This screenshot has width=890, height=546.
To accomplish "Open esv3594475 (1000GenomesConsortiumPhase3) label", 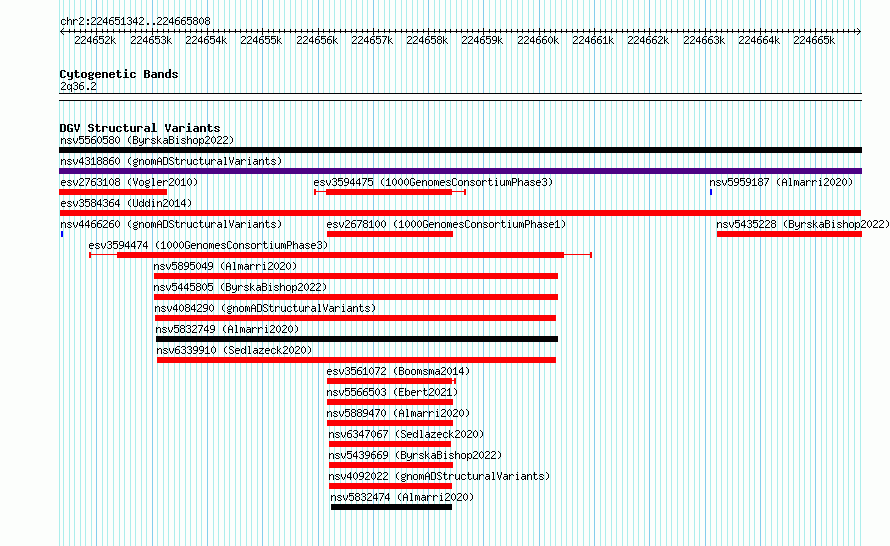I will point(433,182).
